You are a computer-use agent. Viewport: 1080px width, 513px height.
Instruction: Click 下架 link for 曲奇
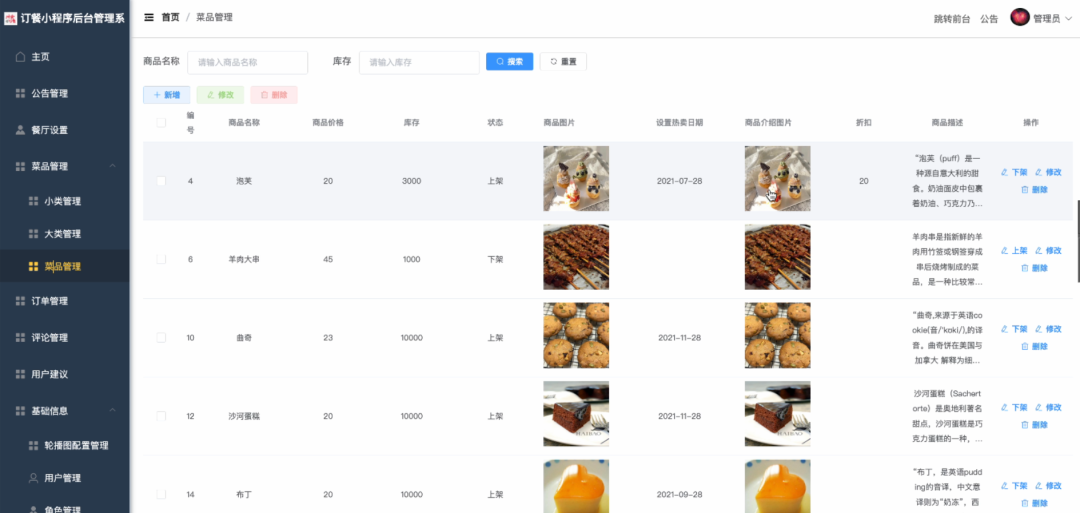pos(1014,329)
